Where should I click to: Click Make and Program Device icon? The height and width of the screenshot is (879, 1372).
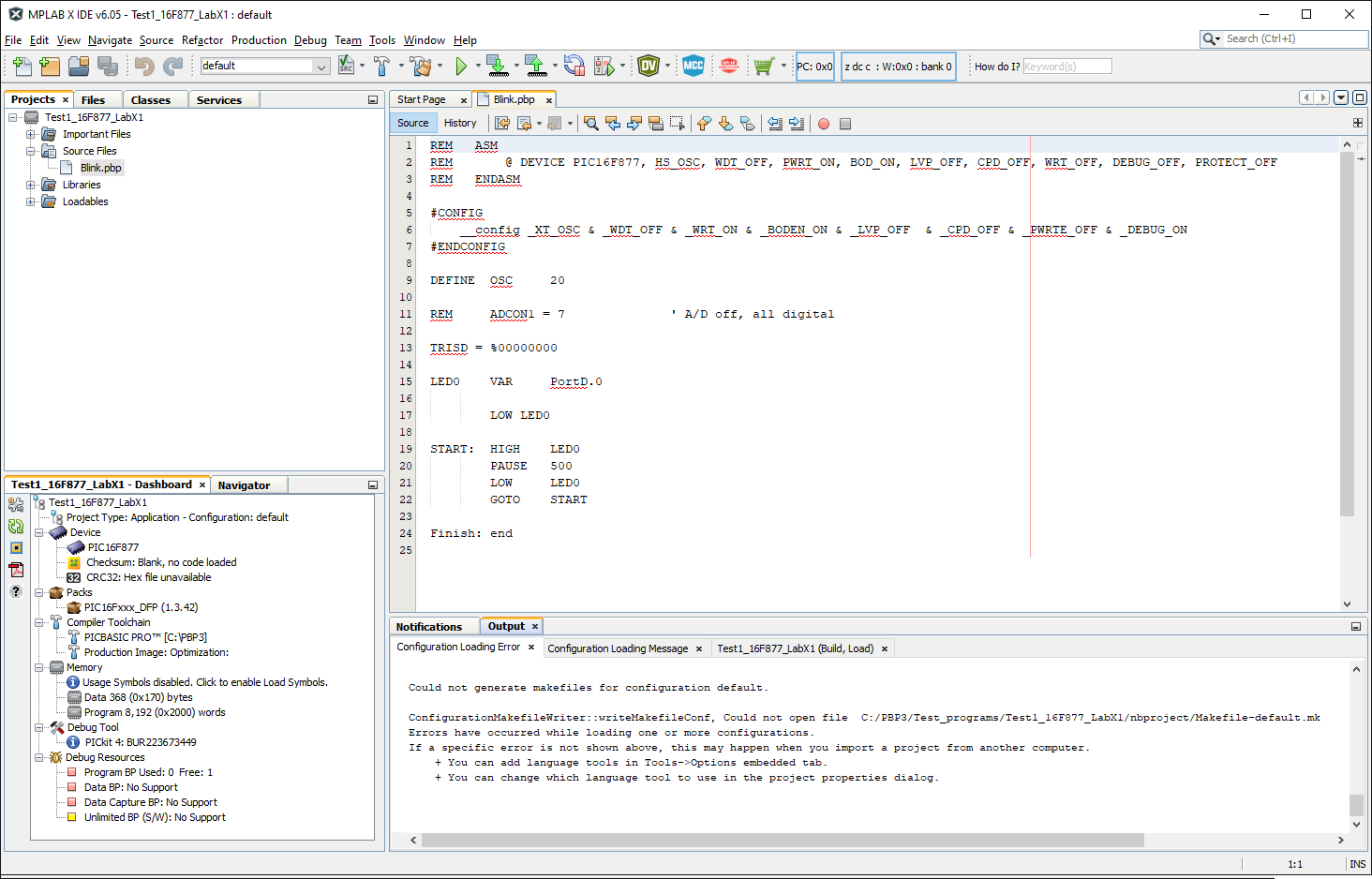[x=497, y=66]
